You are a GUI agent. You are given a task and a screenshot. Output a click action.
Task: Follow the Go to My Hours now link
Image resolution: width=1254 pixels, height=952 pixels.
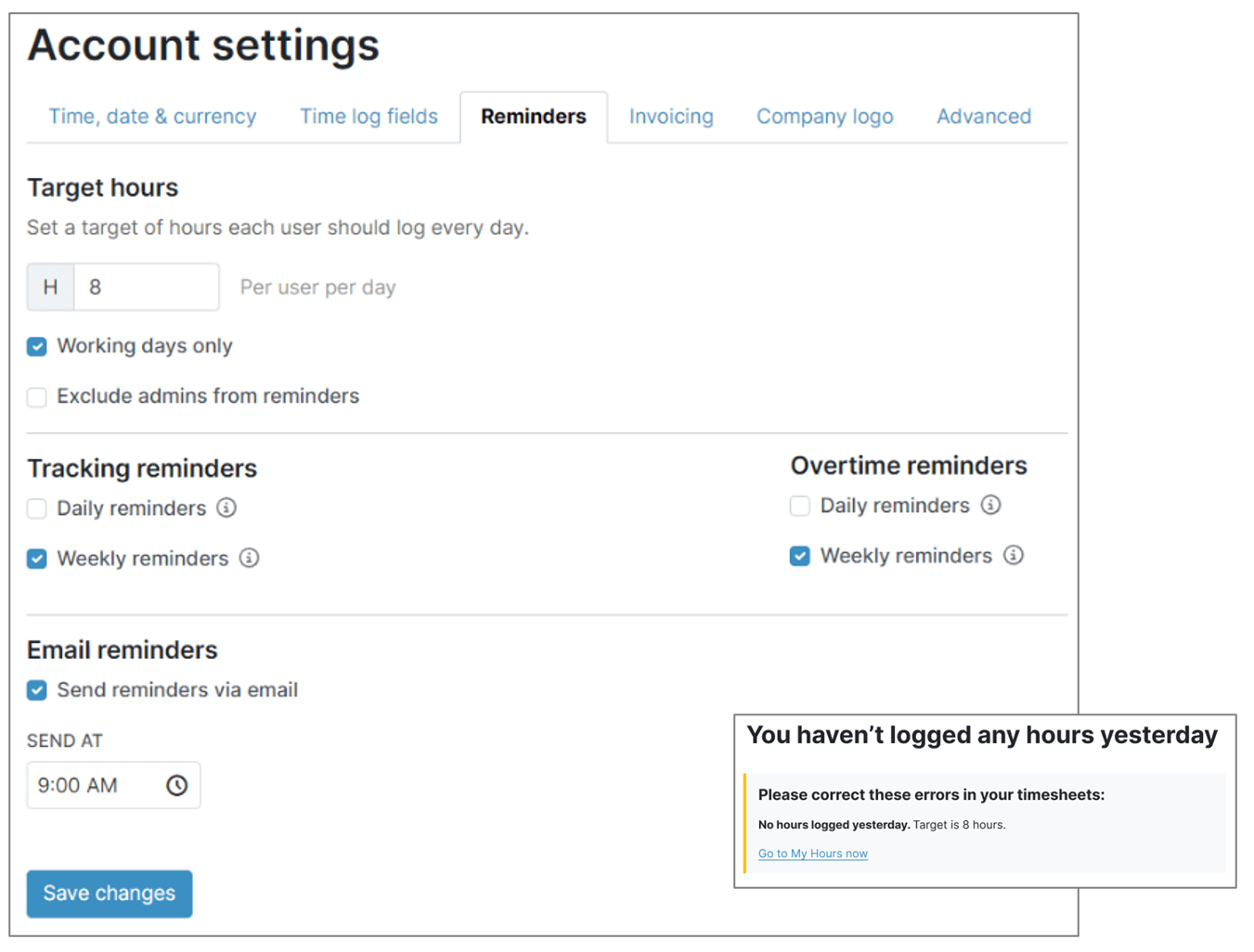click(812, 853)
